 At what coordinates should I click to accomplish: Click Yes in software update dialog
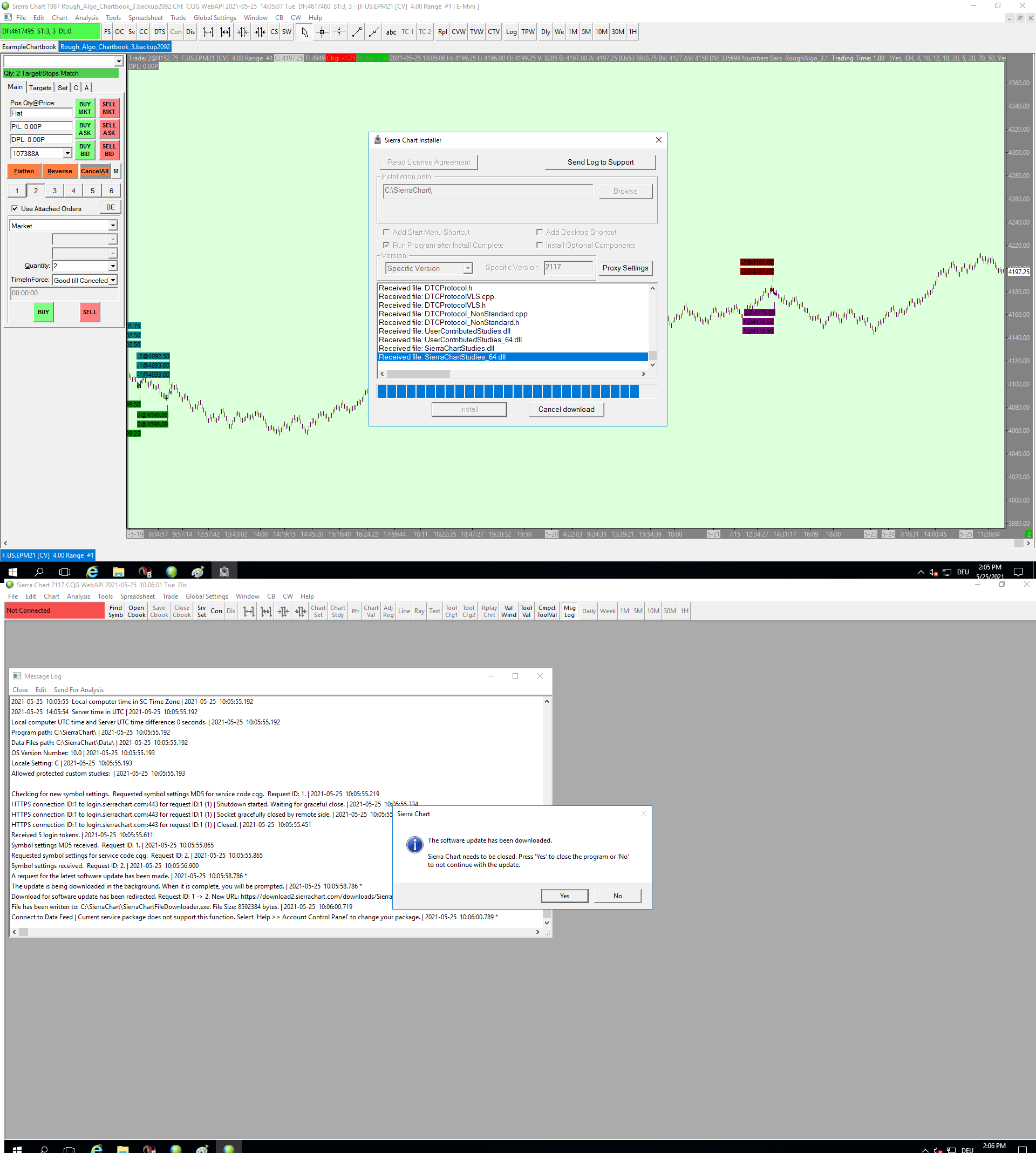[x=564, y=896]
